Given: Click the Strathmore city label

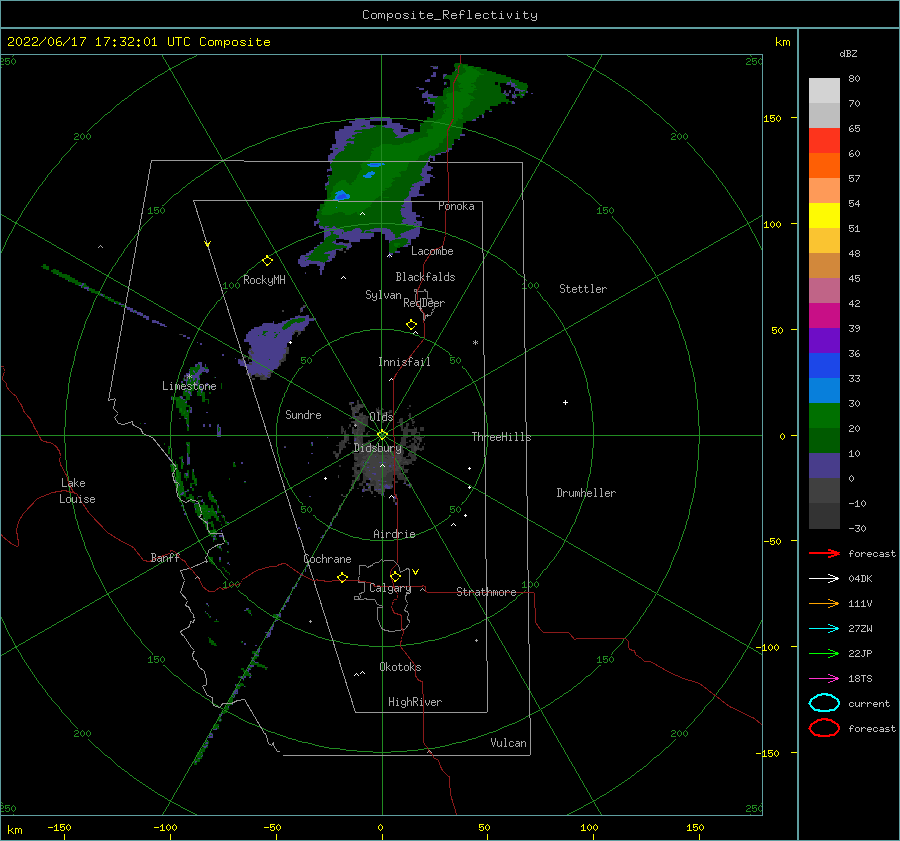Looking at the screenshot, I should [x=486, y=592].
